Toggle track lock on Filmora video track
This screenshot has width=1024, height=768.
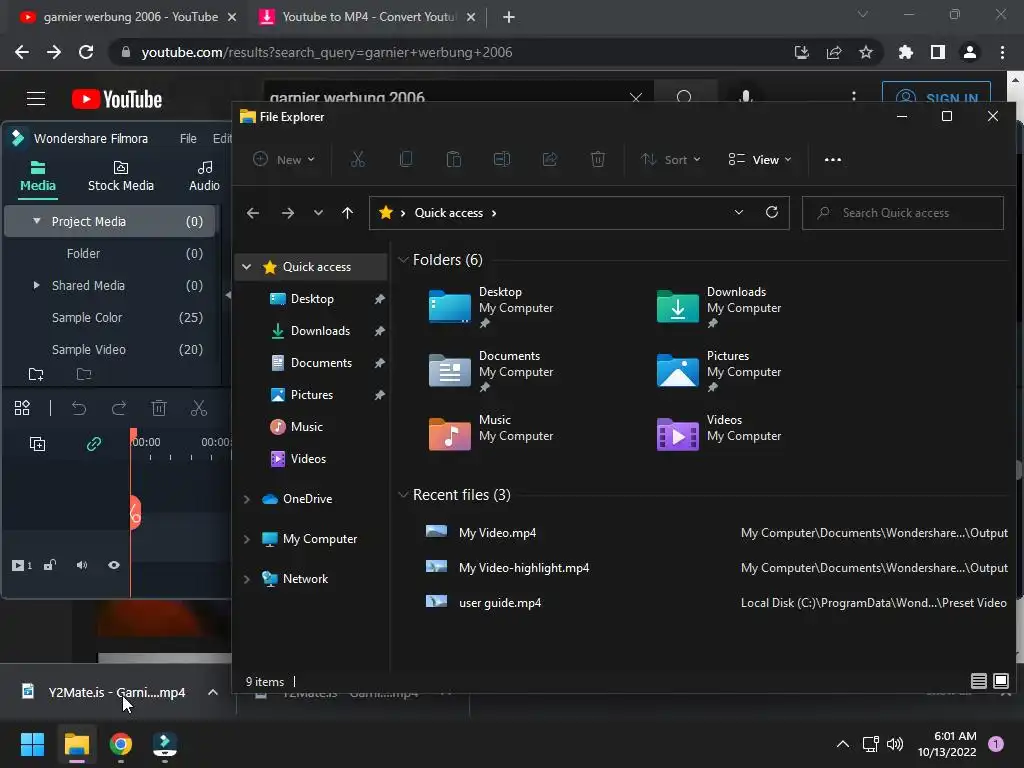tap(50, 565)
